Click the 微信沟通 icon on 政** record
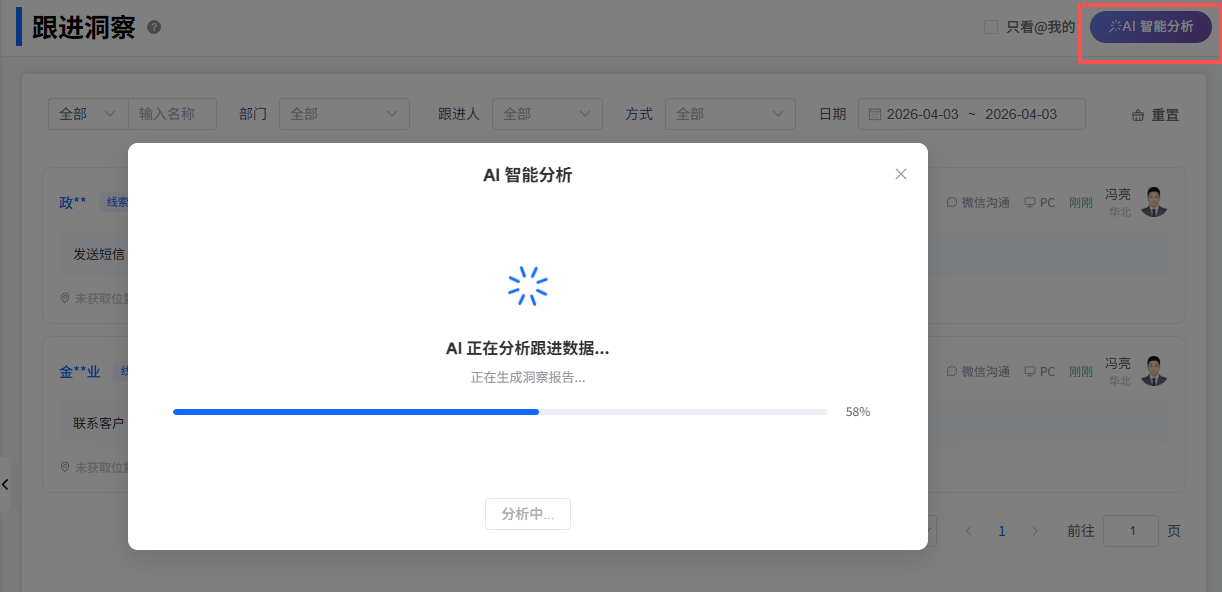This screenshot has width=1222, height=592. click(952, 202)
